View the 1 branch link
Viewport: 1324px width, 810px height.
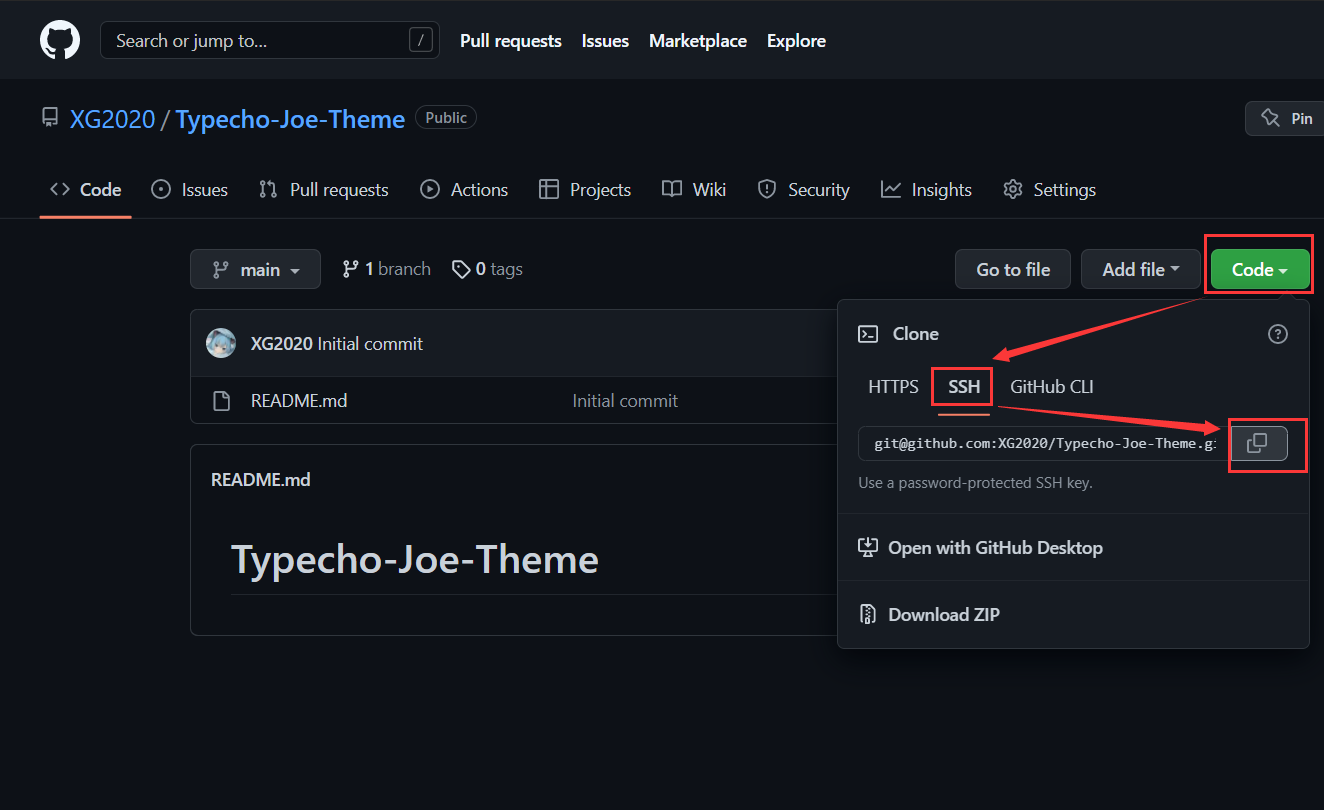pyautogui.click(x=386, y=269)
